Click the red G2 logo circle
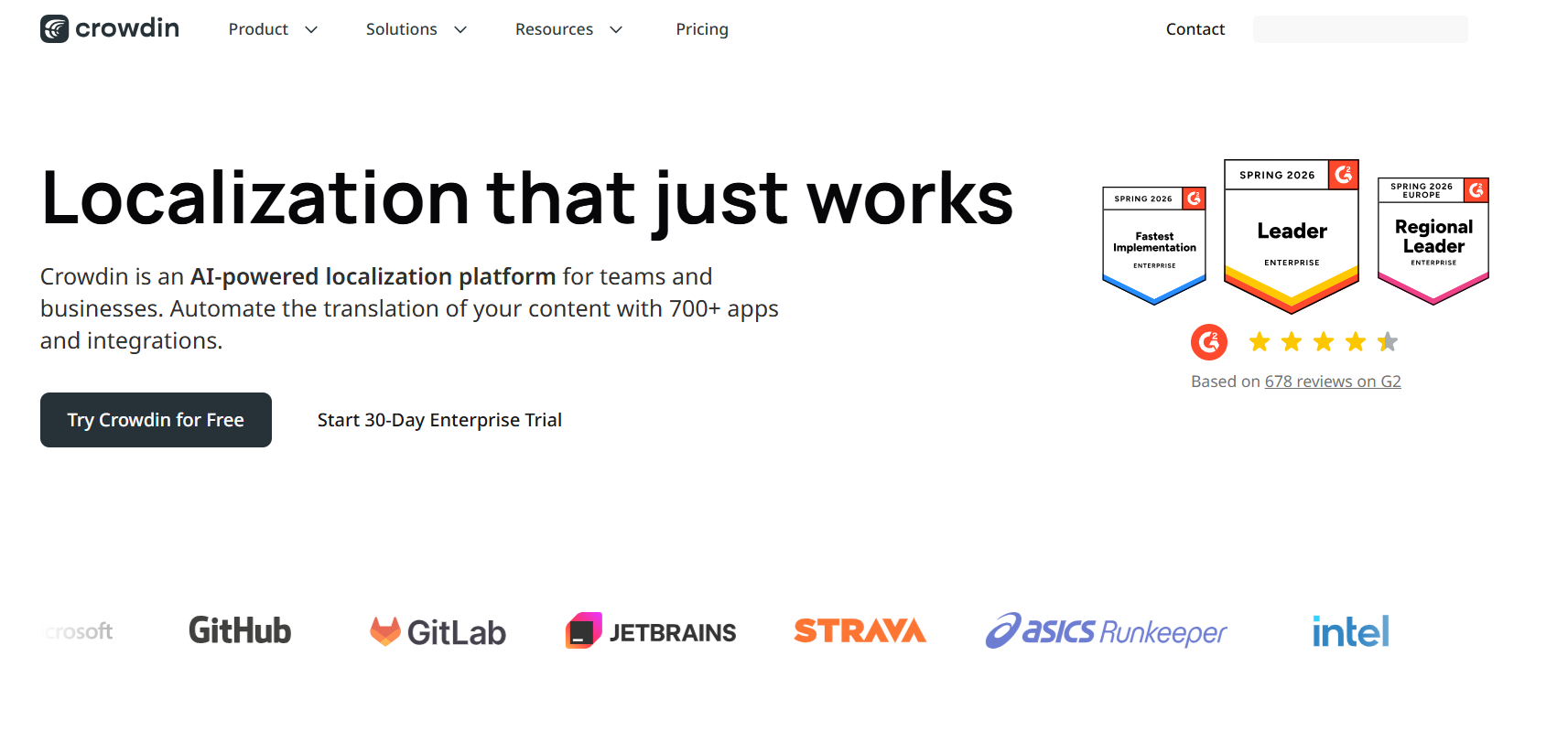The width and height of the screenshot is (1568, 742). click(1209, 342)
